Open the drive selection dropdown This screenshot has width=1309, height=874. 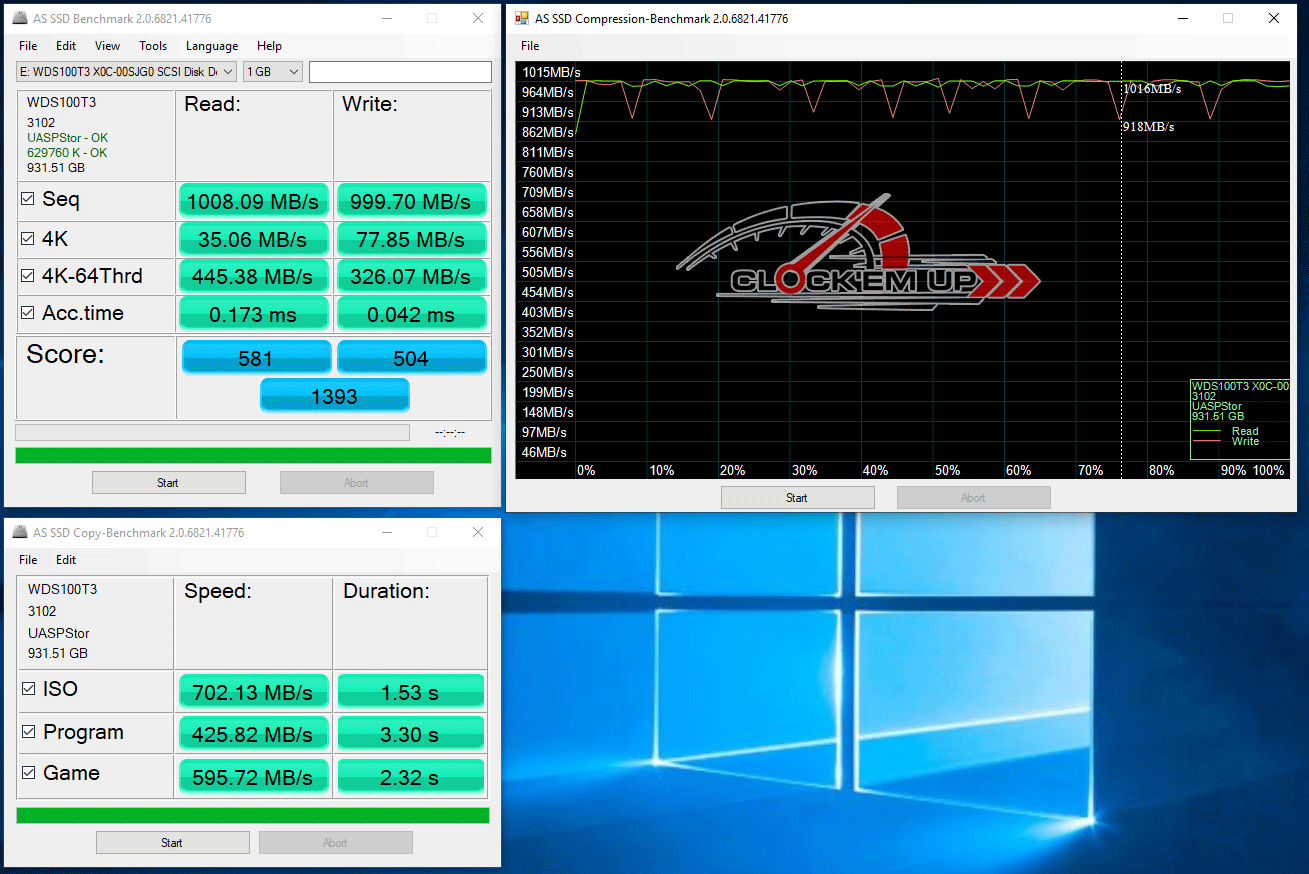(x=127, y=72)
